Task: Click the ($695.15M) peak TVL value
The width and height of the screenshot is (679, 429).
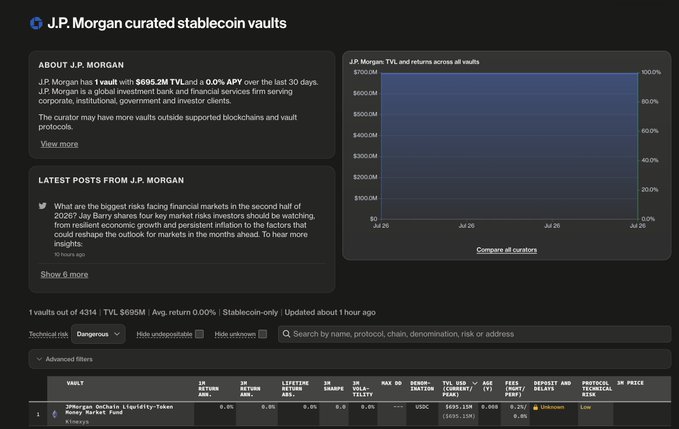Action: tap(459, 416)
